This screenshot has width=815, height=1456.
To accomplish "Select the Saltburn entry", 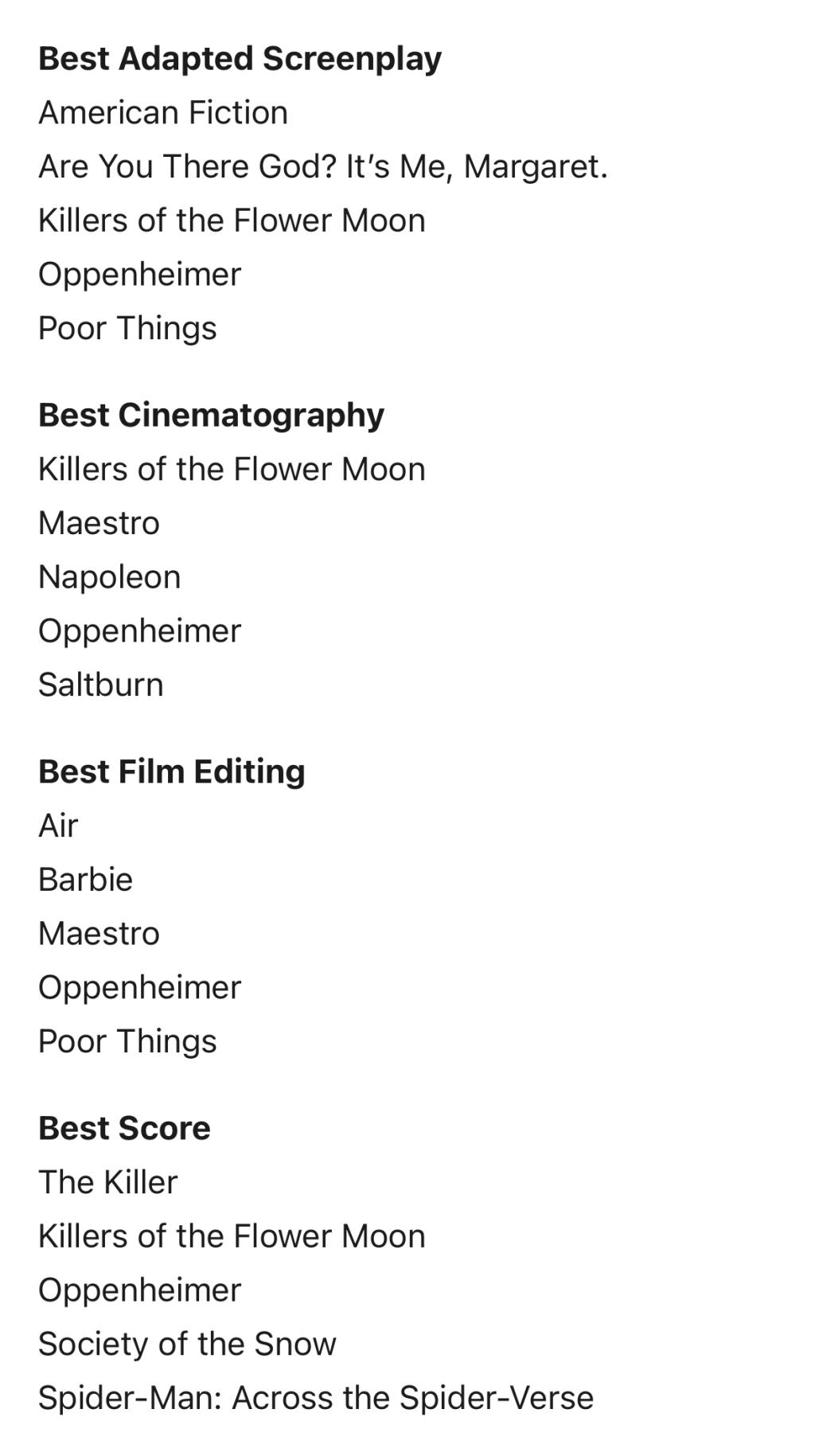I will coord(101,685).
